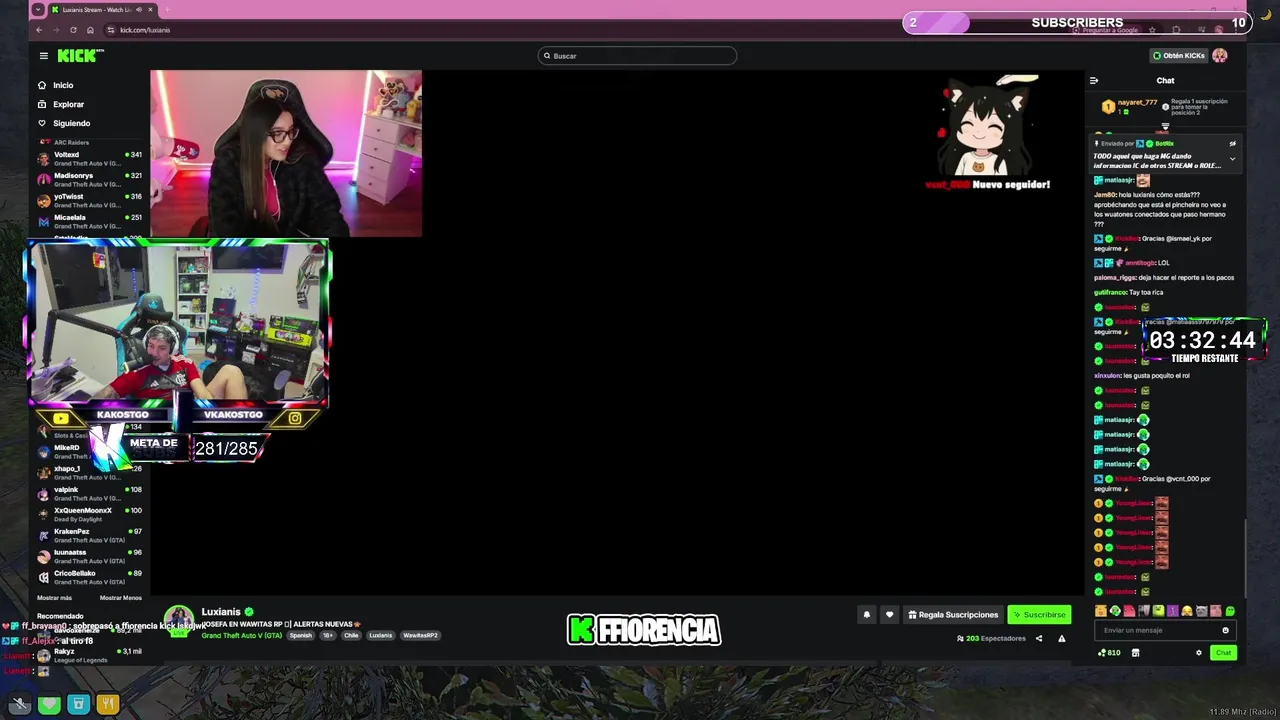Open the tab search dropdown arrow
The image size is (1280, 720).
38,10
